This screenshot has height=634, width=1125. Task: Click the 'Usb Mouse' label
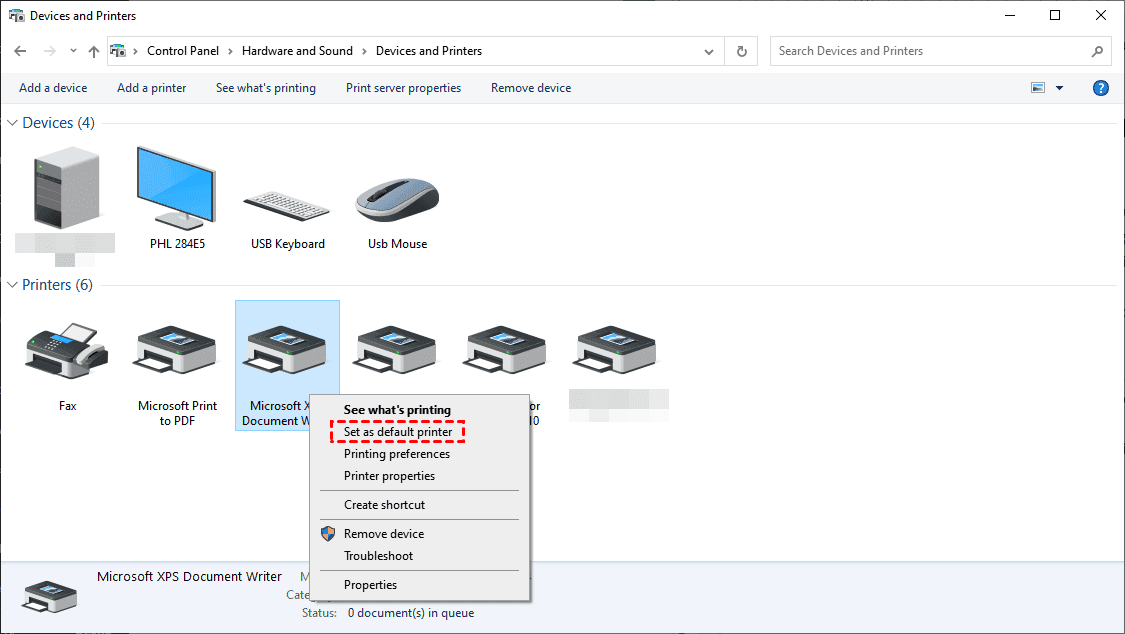click(x=397, y=244)
